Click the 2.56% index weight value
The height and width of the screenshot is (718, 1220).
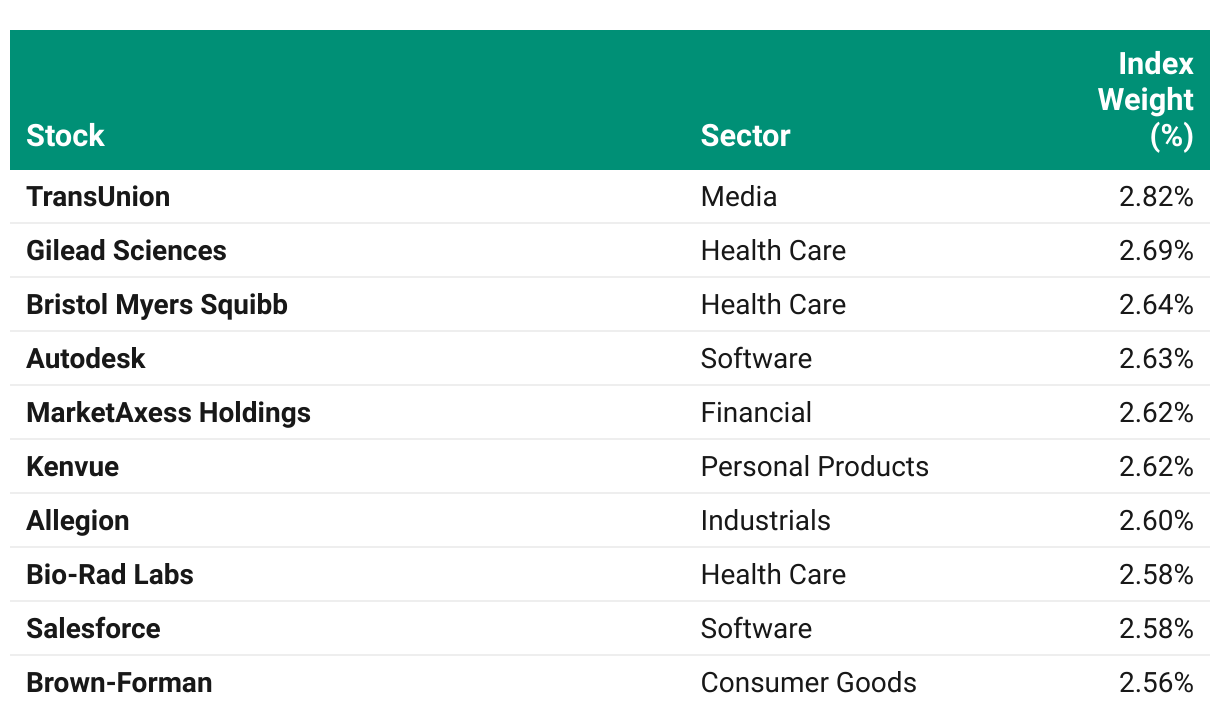1156,682
